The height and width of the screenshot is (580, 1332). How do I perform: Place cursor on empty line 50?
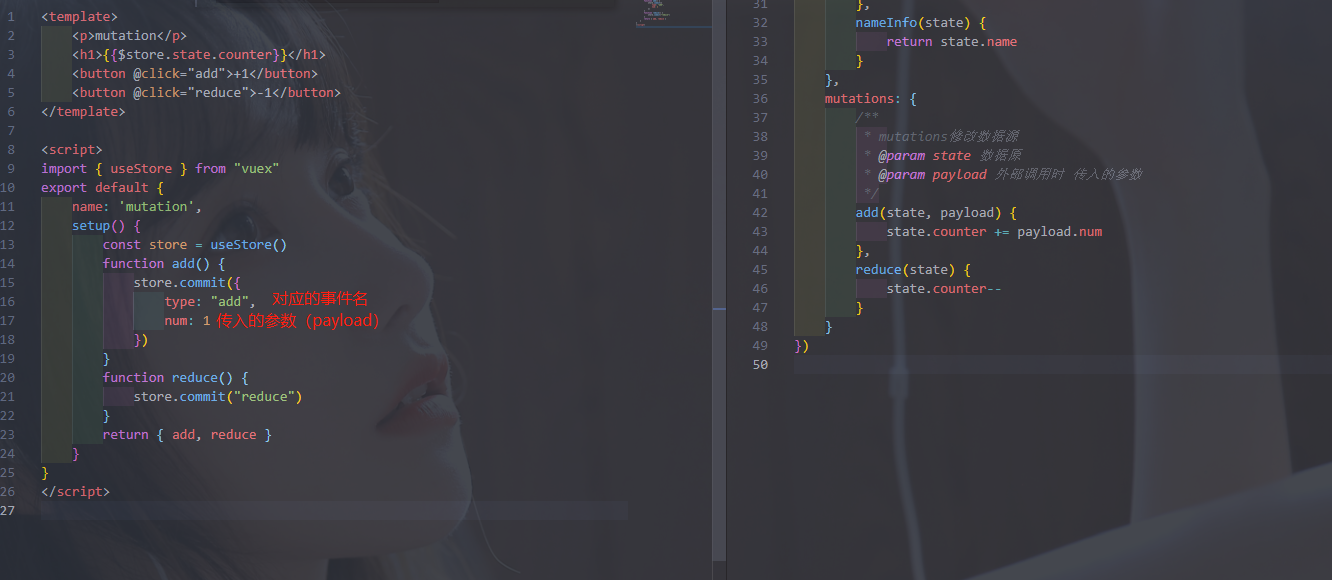tap(1063, 365)
